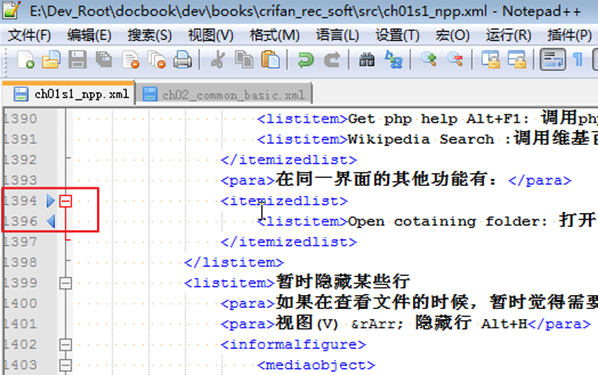This screenshot has width=598, height=375.
Task: Click the text 在同一界面的其他功能有
Action: [381, 179]
